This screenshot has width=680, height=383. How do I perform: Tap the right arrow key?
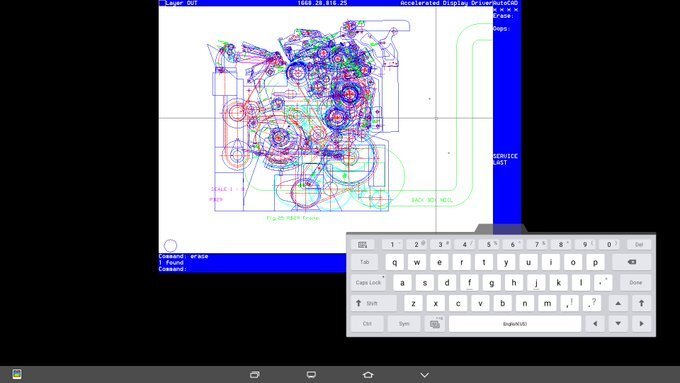pyautogui.click(x=641, y=324)
